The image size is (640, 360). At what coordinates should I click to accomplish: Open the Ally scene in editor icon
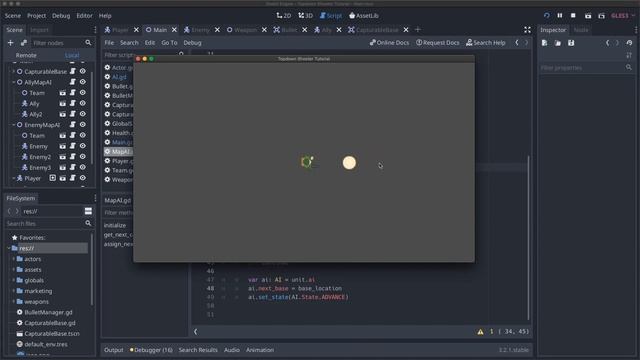click(62, 103)
